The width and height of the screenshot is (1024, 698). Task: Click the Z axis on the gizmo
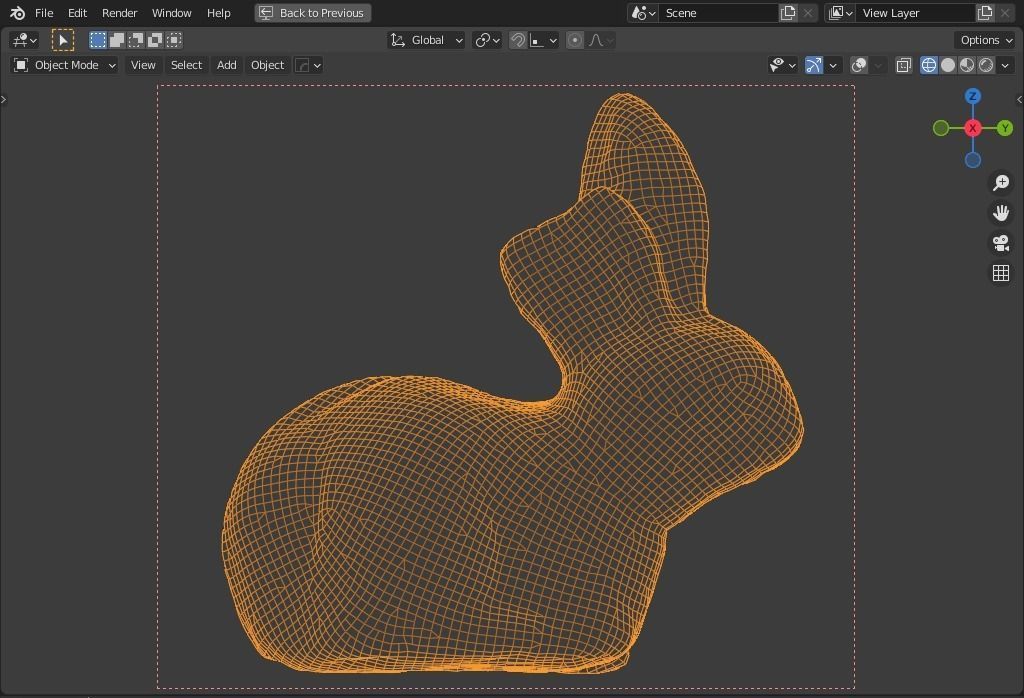click(x=972, y=97)
